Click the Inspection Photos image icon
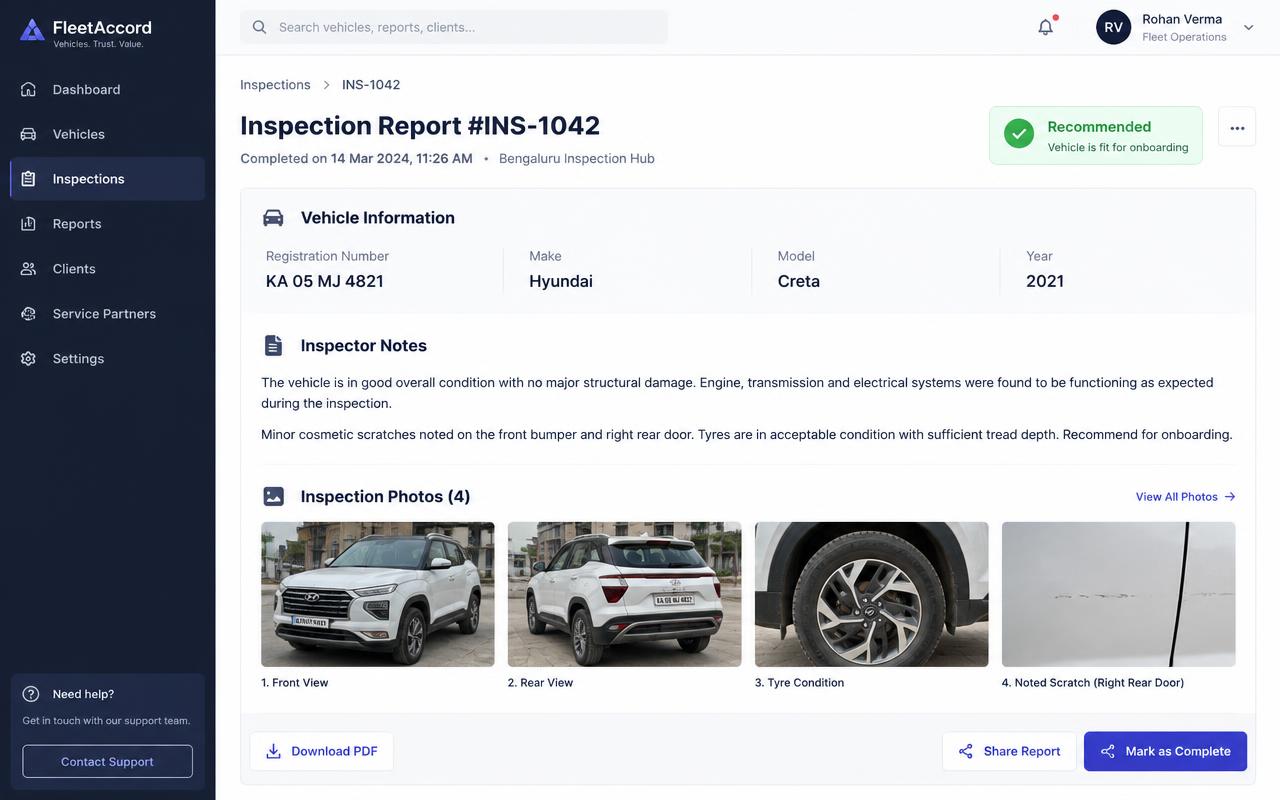1280x800 pixels. (273, 496)
